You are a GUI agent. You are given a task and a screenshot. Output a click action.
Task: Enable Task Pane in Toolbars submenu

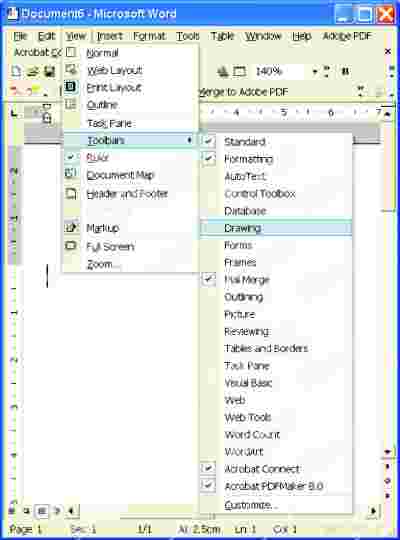coord(276,365)
